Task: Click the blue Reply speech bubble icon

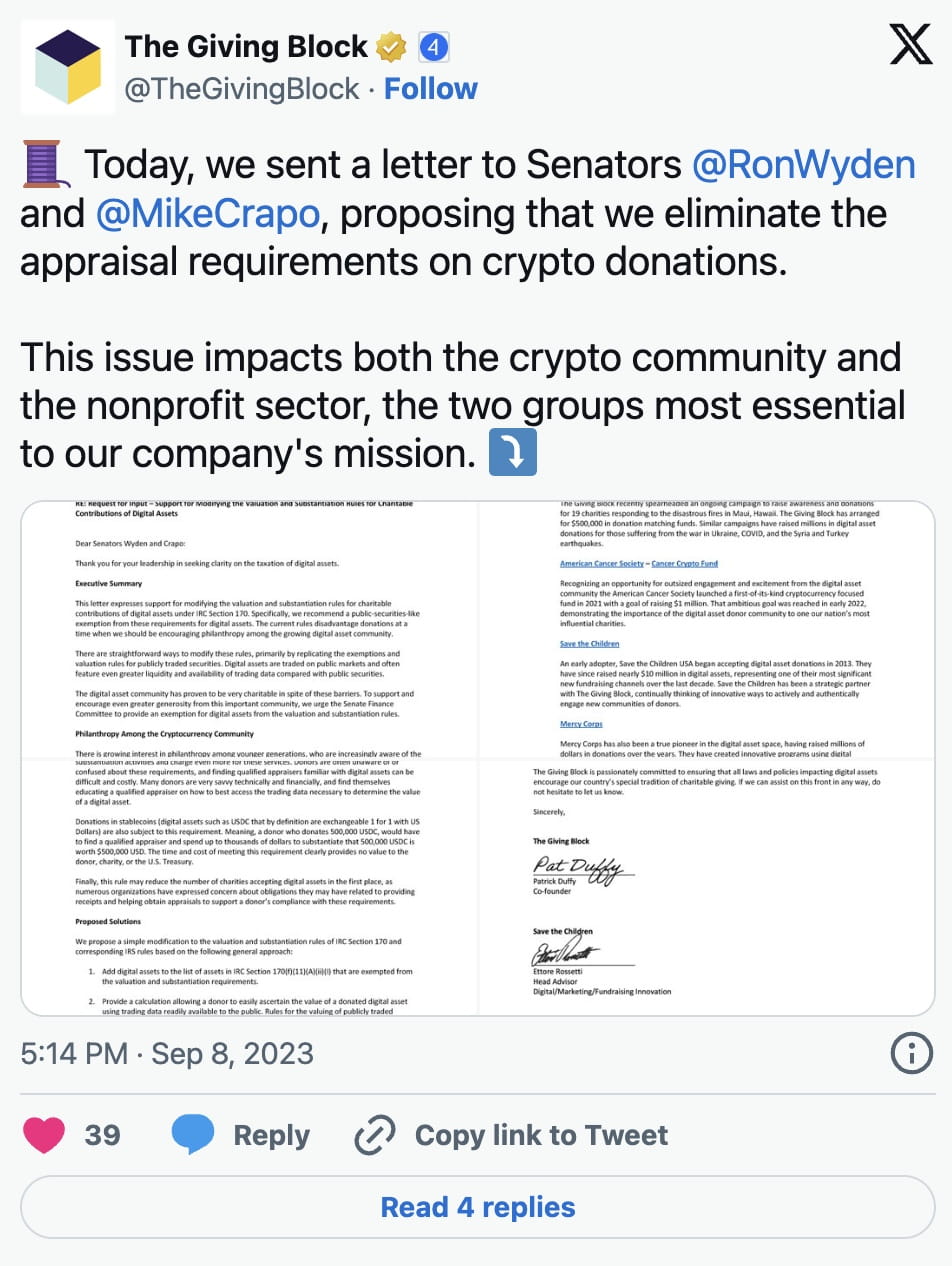Action: click(x=194, y=1135)
